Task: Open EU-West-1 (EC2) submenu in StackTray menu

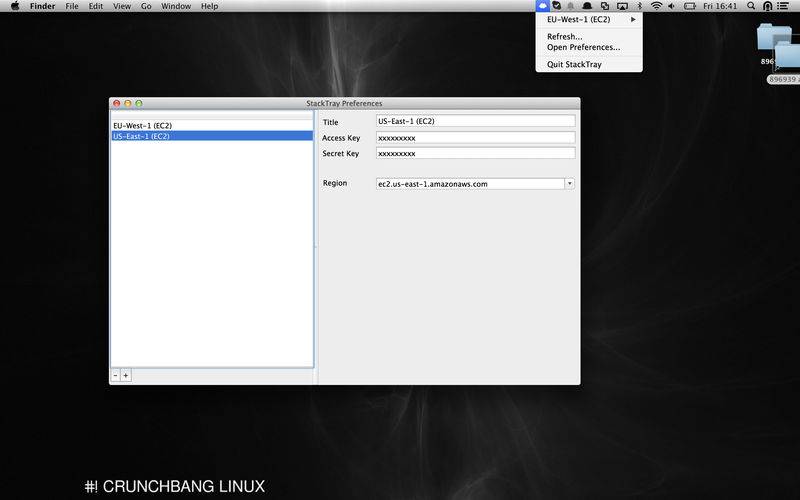Action: (589, 19)
